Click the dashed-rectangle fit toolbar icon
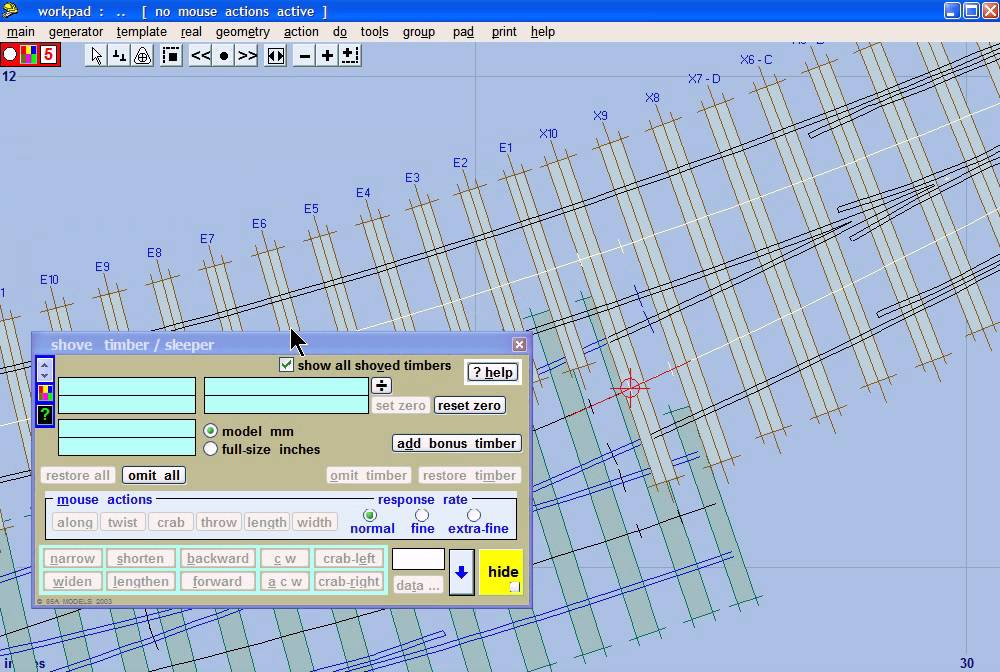The width and height of the screenshot is (1000, 672). click(171, 55)
